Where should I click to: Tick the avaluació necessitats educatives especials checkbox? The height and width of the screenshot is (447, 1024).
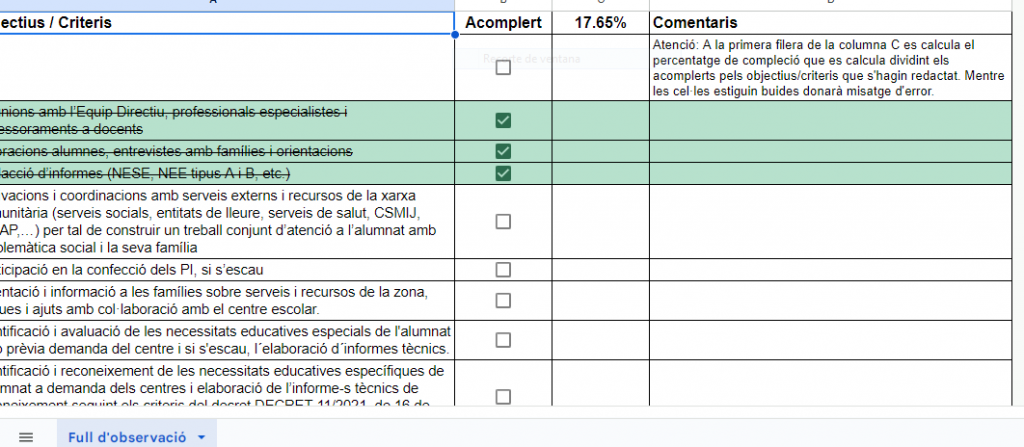[503, 340]
